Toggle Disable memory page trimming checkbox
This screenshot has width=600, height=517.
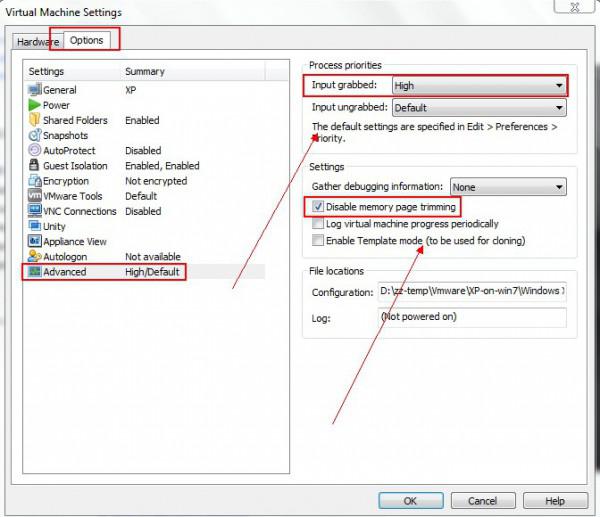tap(318, 207)
